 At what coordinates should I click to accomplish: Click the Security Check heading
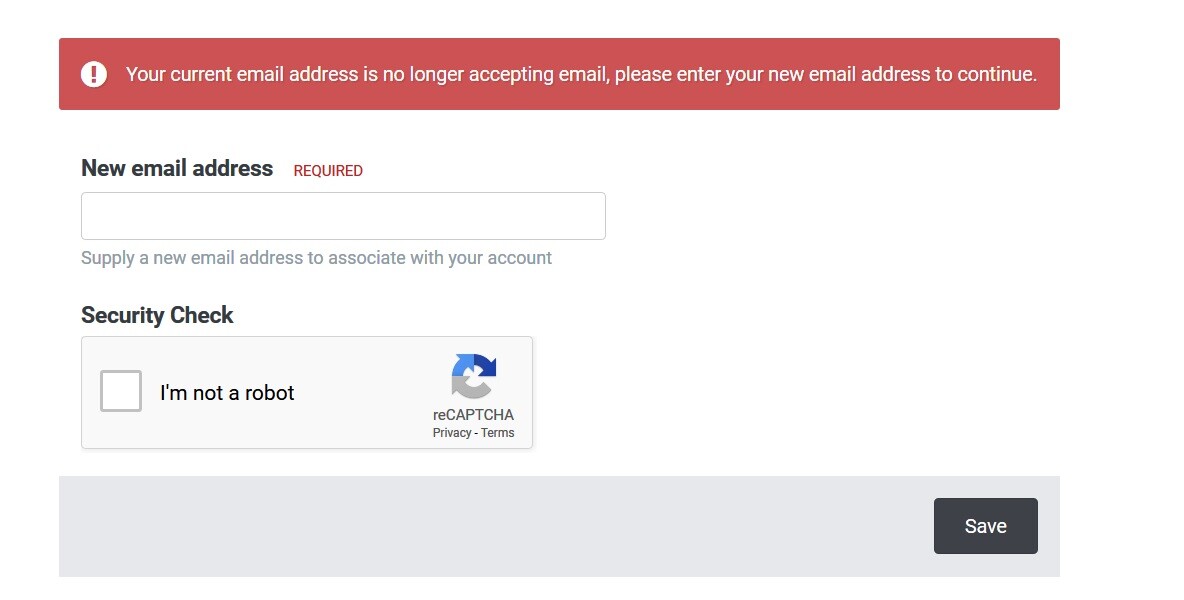pos(157,316)
